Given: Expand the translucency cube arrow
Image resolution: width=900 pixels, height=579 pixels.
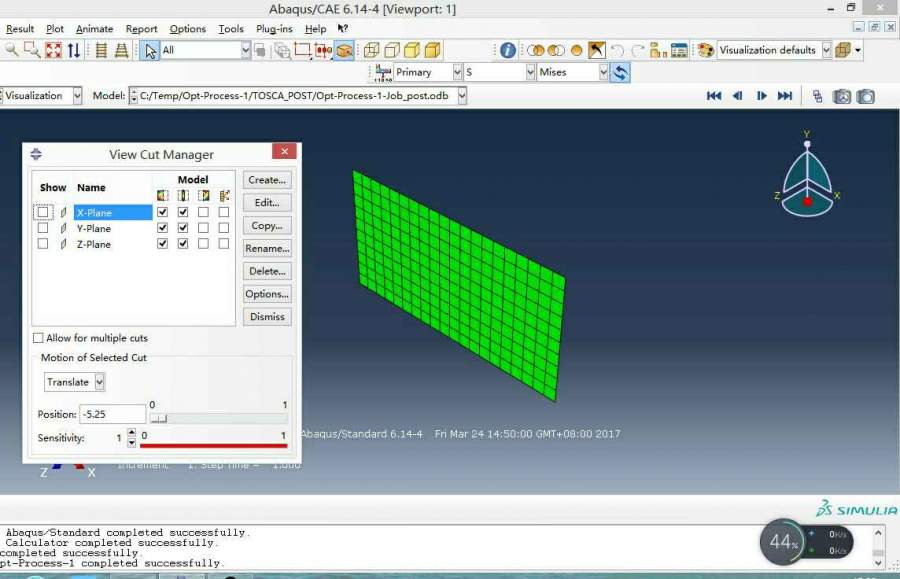Looking at the screenshot, I should click(858, 50).
